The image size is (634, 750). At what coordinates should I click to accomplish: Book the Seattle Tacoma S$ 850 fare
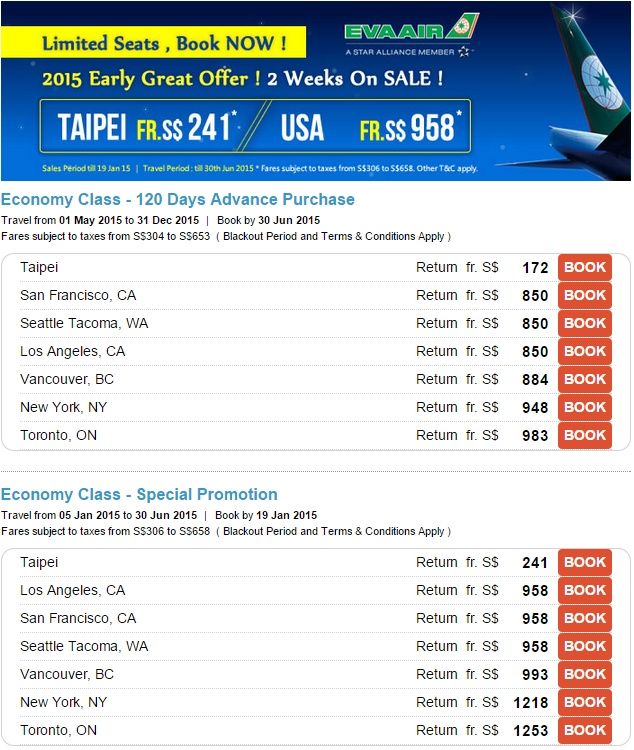pyautogui.click(x=585, y=323)
